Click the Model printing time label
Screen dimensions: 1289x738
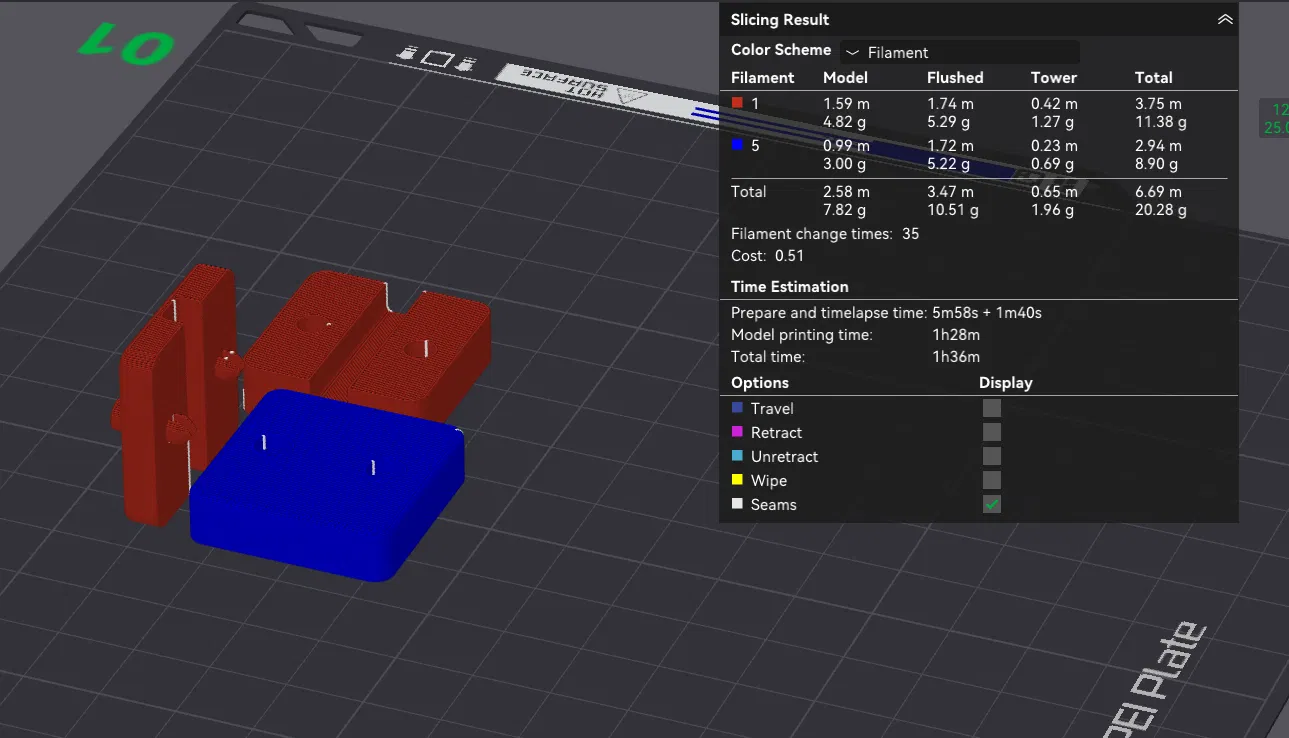[802, 335]
